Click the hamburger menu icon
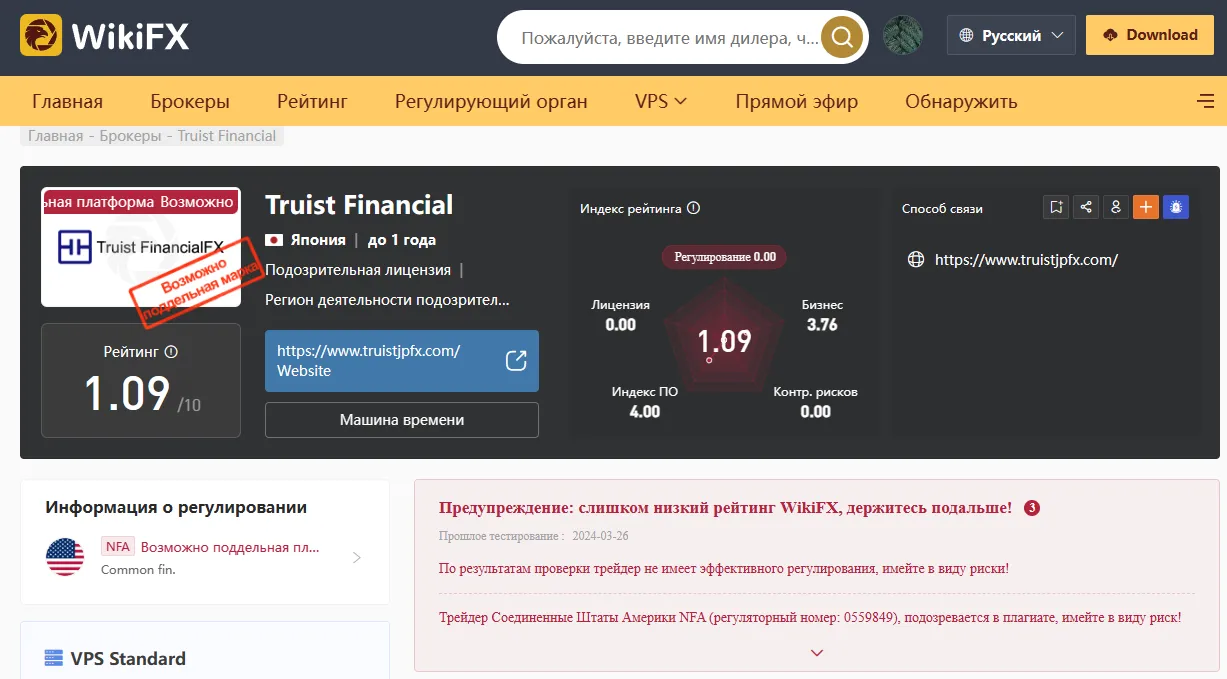Viewport: 1227px width, 679px height. click(1205, 101)
